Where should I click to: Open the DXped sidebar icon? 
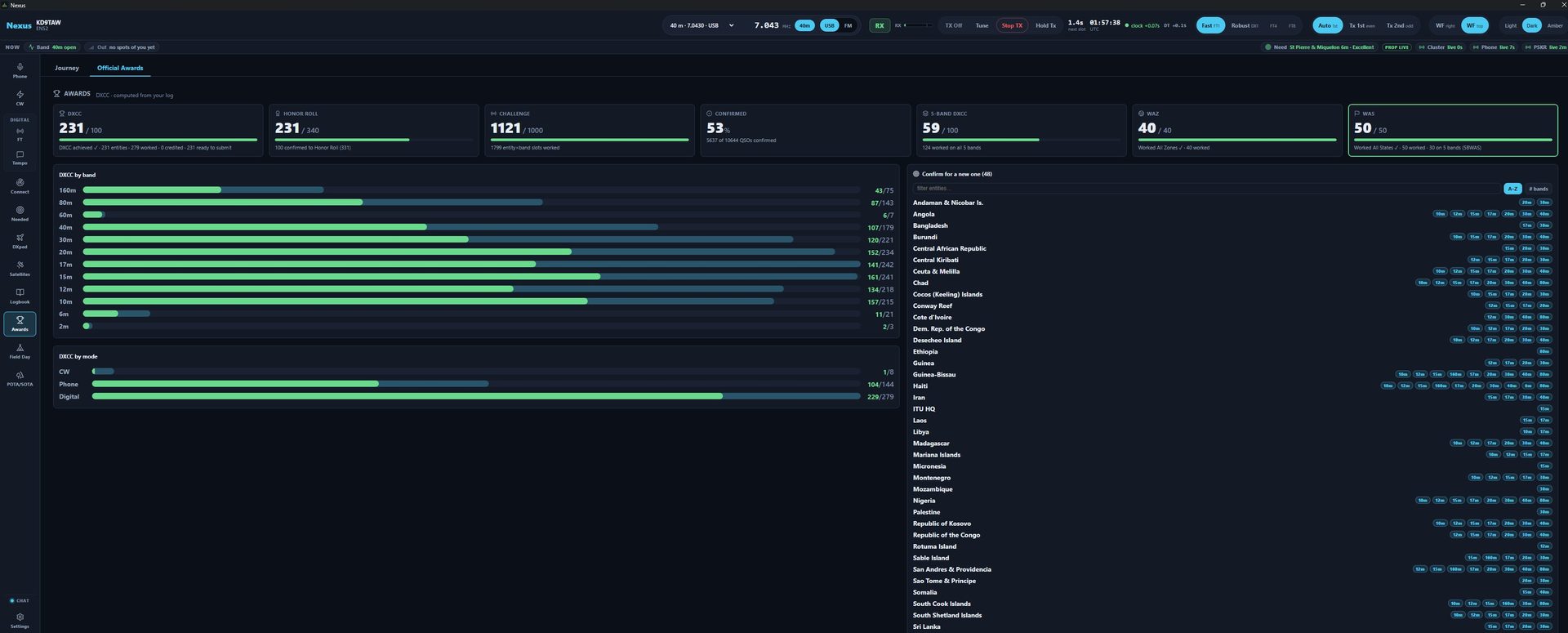click(x=20, y=241)
